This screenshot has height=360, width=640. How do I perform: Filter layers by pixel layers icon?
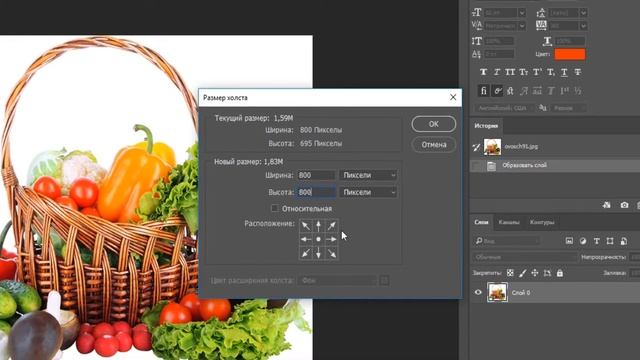569,241
